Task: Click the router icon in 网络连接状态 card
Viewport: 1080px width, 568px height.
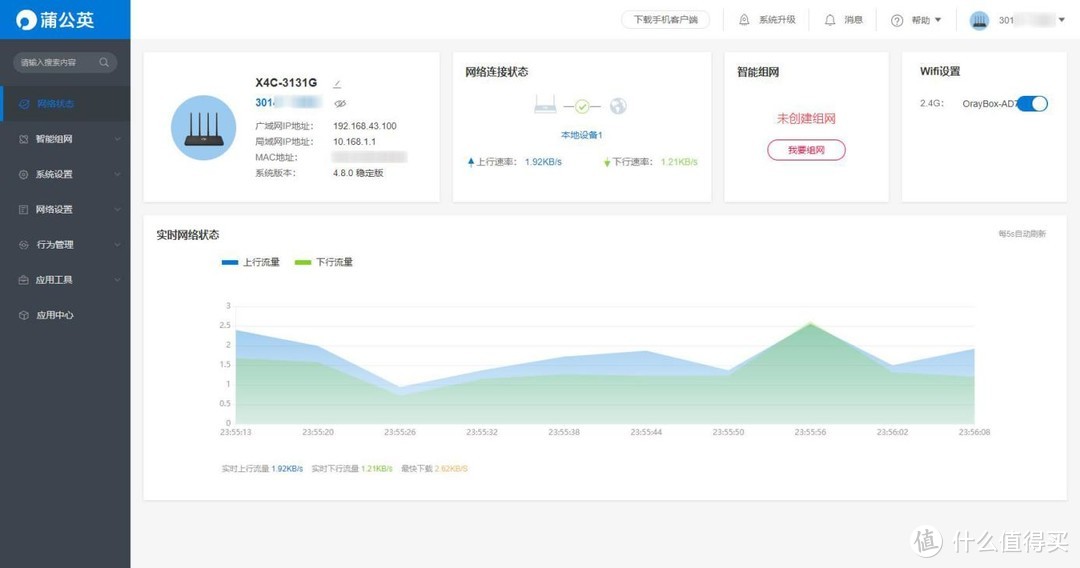Action: pos(545,105)
